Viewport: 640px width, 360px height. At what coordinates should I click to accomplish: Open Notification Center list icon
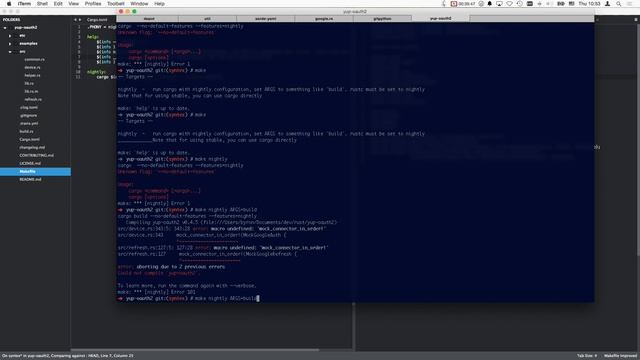click(x=630, y=4)
